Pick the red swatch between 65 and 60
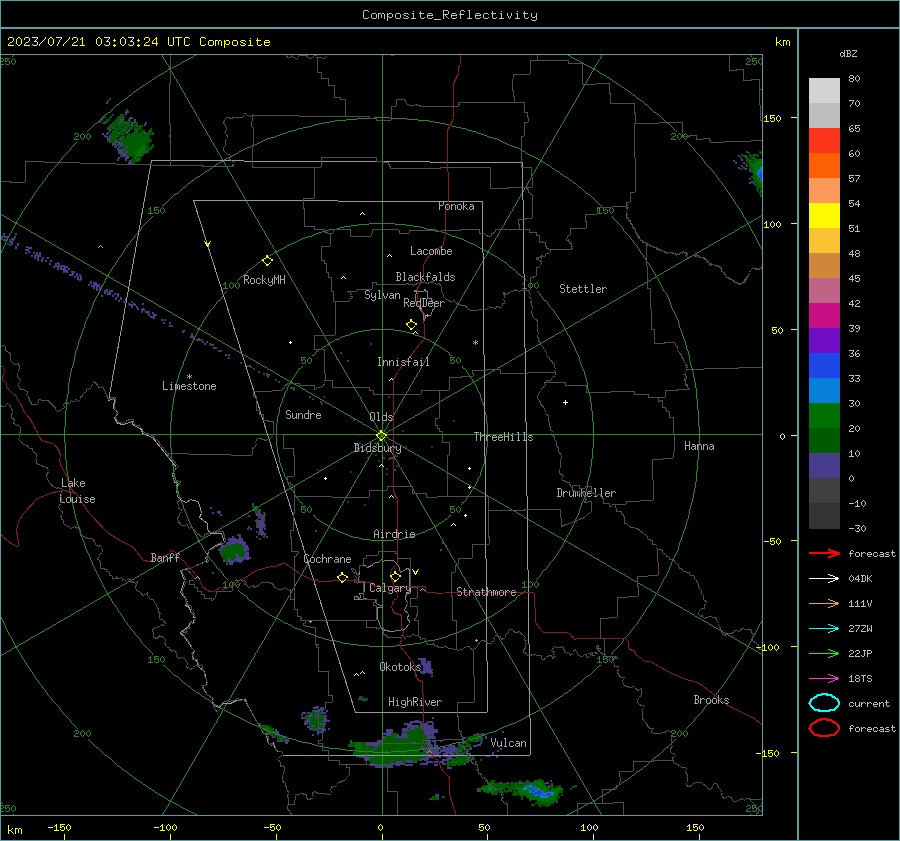Screen dimensions: 900x841 coord(824,140)
